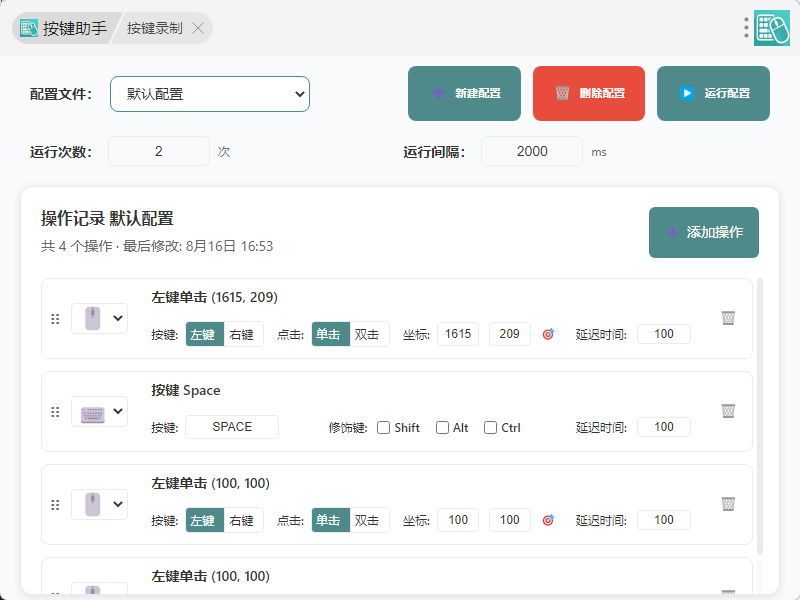Open type dropdown of 按键 Space row
The width and height of the screenshot is (800, 600).
99,412
